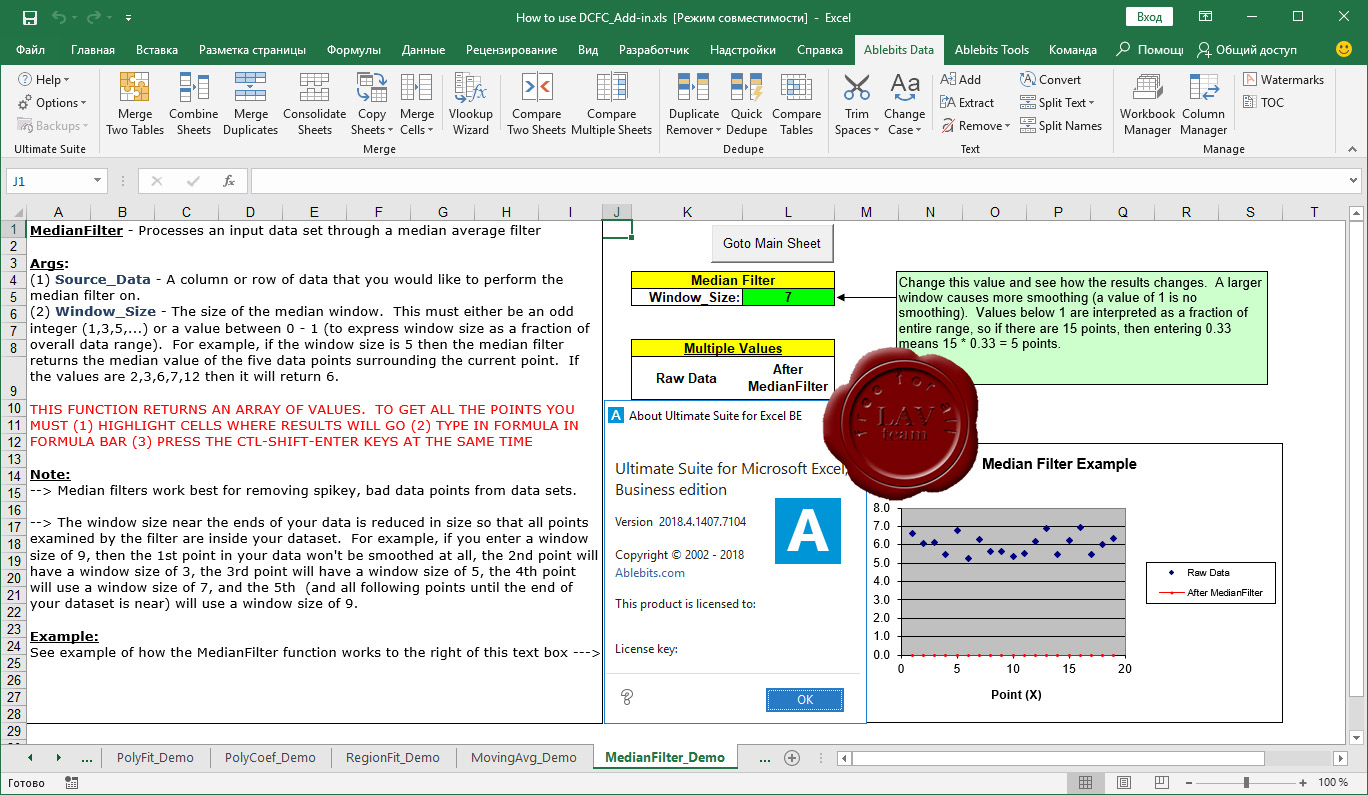This screenshot has width=1368, height=795.
Task: Open Merge Two Tables tool
Action: [135, 104]
